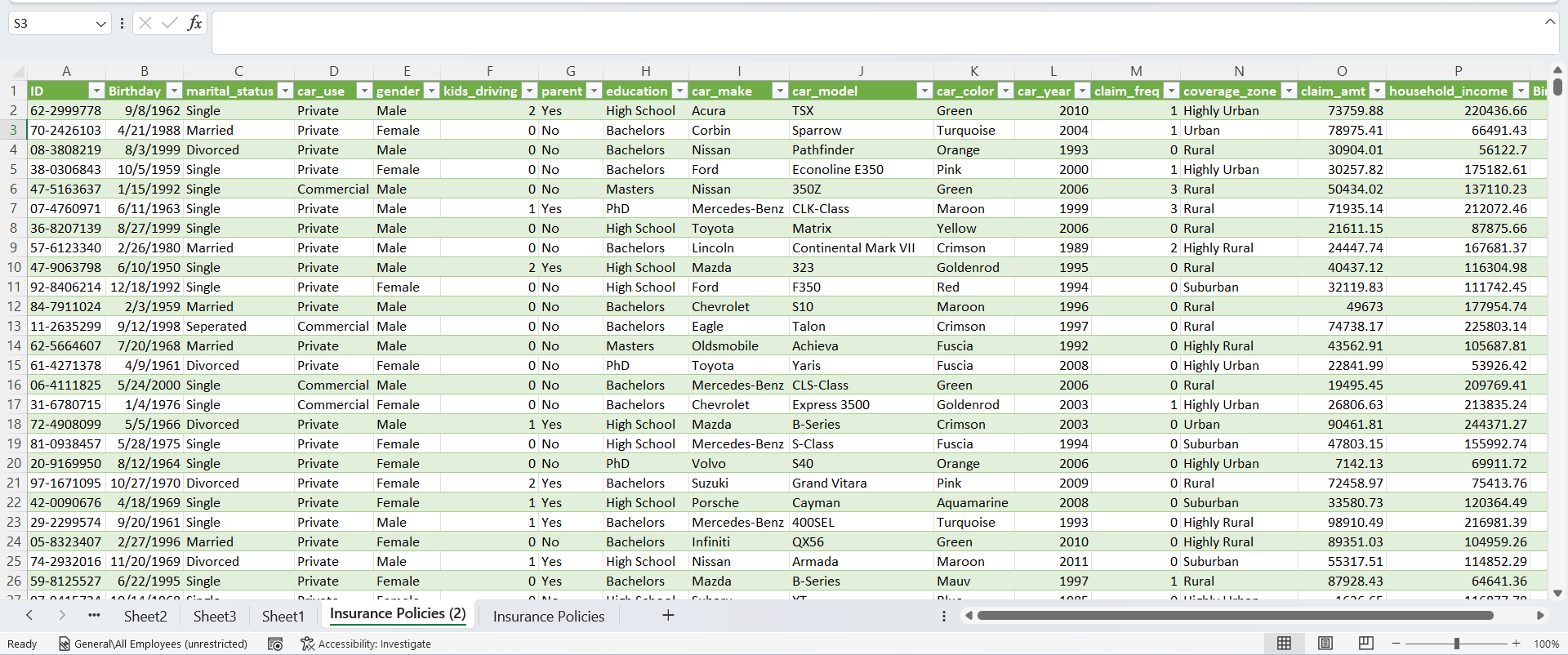Open the ID column filter dropdown
The width and height of the screenshot is (1568, 655).
click(x=96, y=91)
